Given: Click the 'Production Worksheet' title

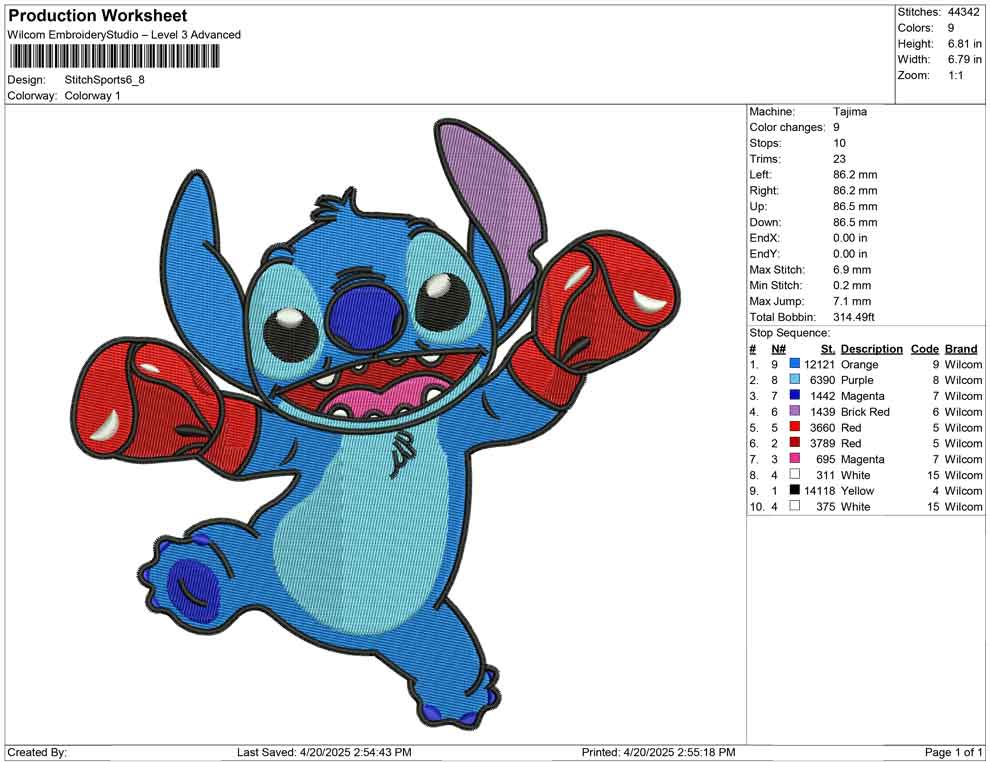Looking at the screenshot, I should coord(98,16).
